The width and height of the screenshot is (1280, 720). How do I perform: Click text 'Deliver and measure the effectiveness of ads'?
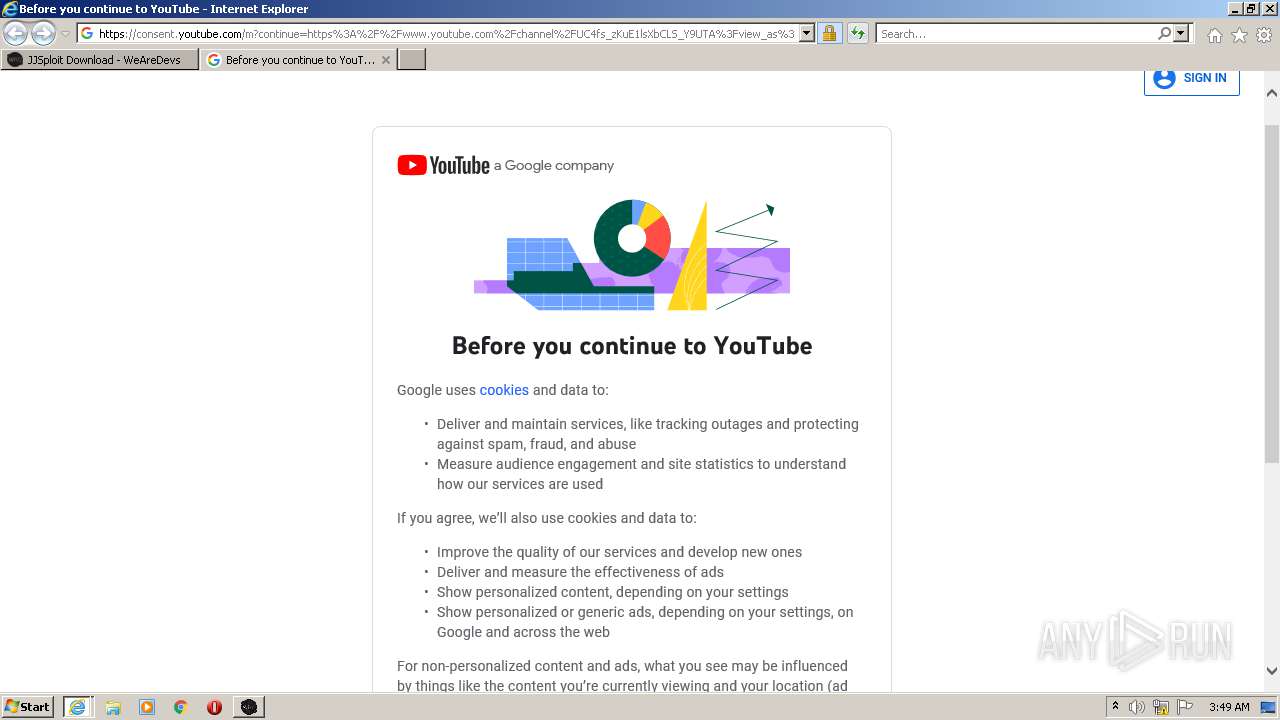click(580, 572)
